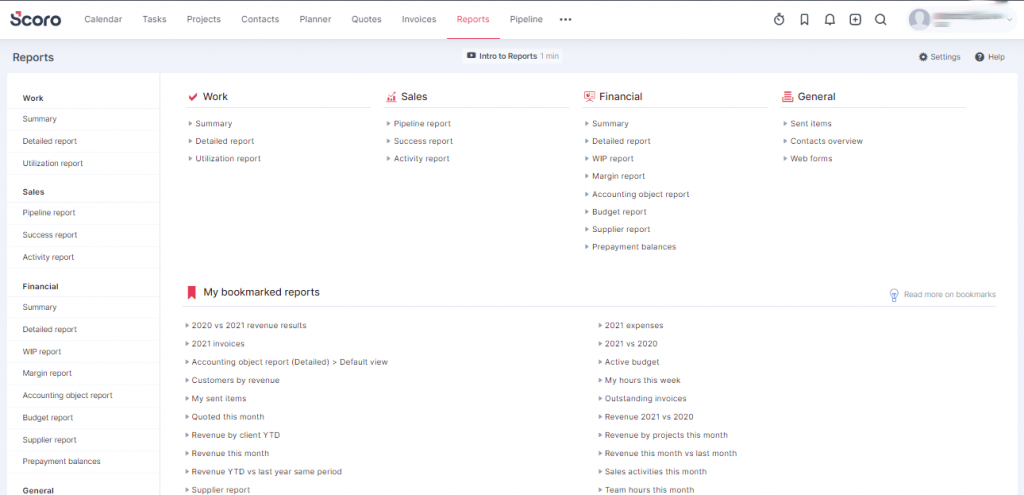
Task: Click the Intro to Reports video icon
Action: click(x=471, y=56)
